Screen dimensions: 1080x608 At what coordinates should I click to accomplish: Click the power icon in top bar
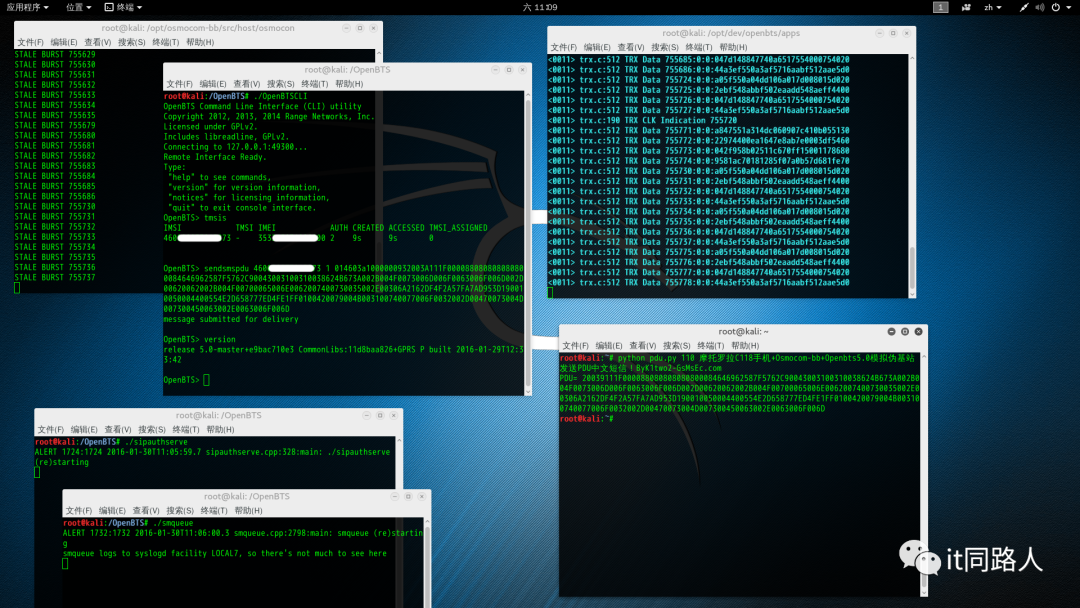[1056, 7]
